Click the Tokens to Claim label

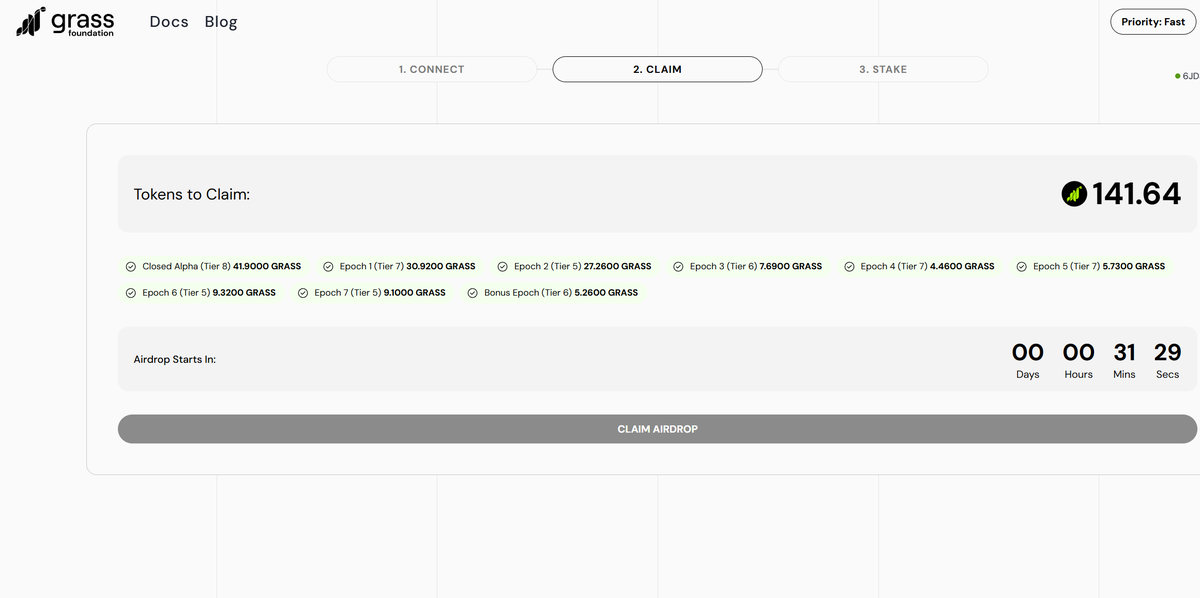coord(192,194)
